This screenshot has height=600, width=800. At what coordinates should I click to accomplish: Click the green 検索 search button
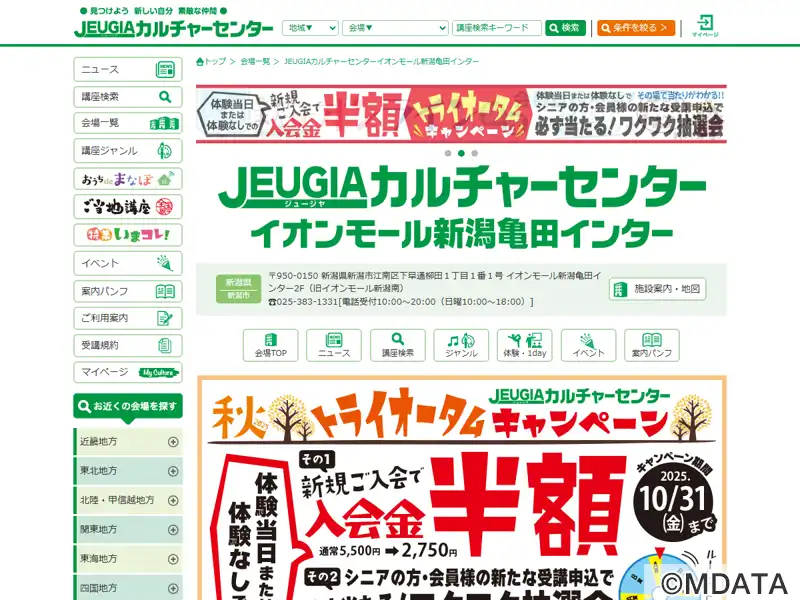coord(565,28)
